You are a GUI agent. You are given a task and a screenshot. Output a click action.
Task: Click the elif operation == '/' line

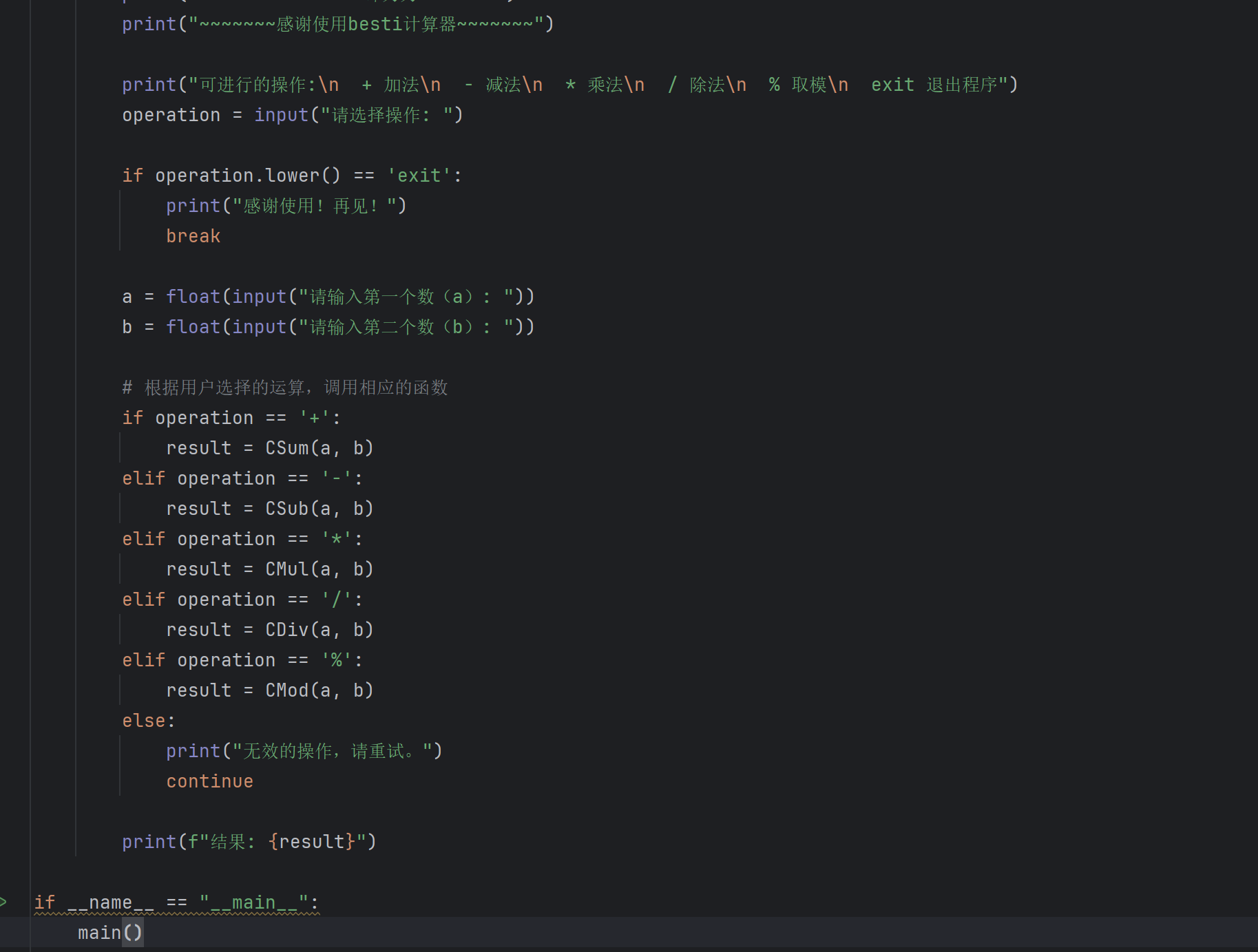tap(242, 600)
